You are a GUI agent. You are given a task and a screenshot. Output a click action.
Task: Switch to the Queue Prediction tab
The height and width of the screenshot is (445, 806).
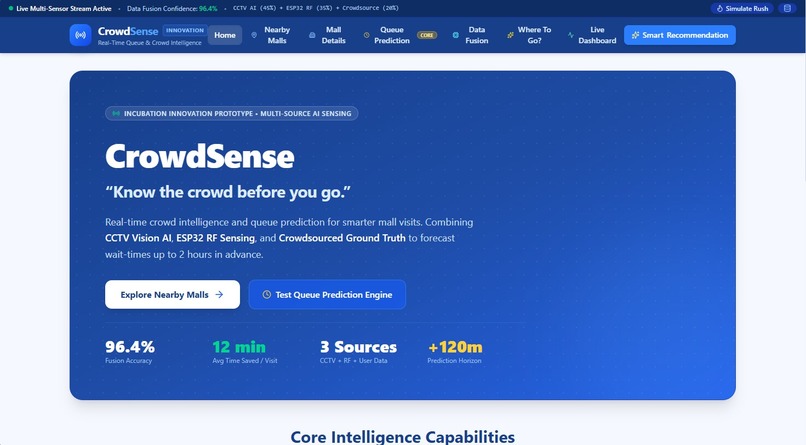[x=400, y=35]
